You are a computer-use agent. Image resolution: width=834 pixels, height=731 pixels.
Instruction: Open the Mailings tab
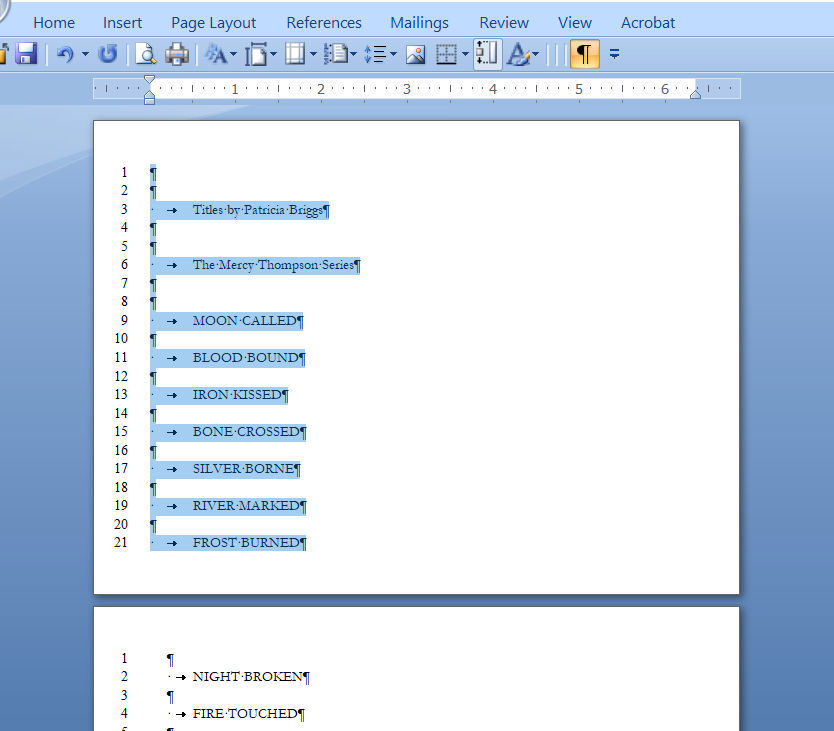point(420,23)
